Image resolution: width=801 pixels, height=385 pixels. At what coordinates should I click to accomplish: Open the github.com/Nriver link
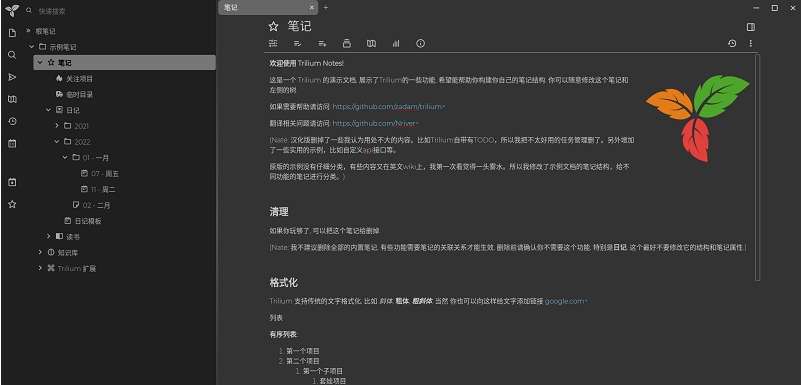374,123
